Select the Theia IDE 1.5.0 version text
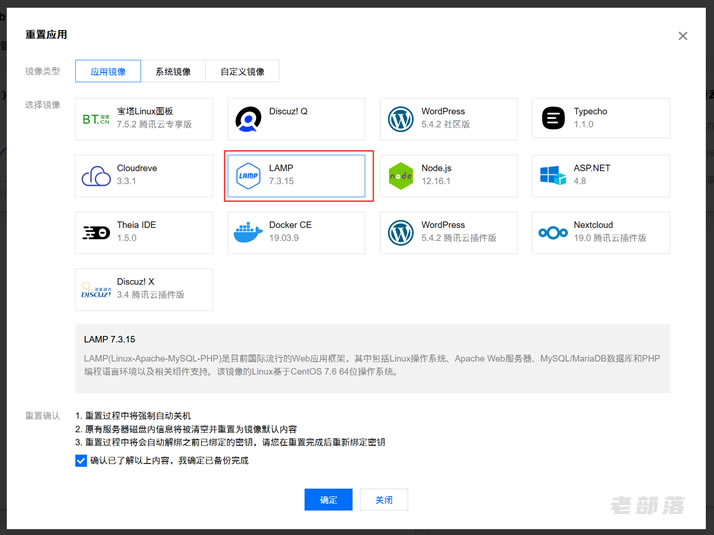 127,238
